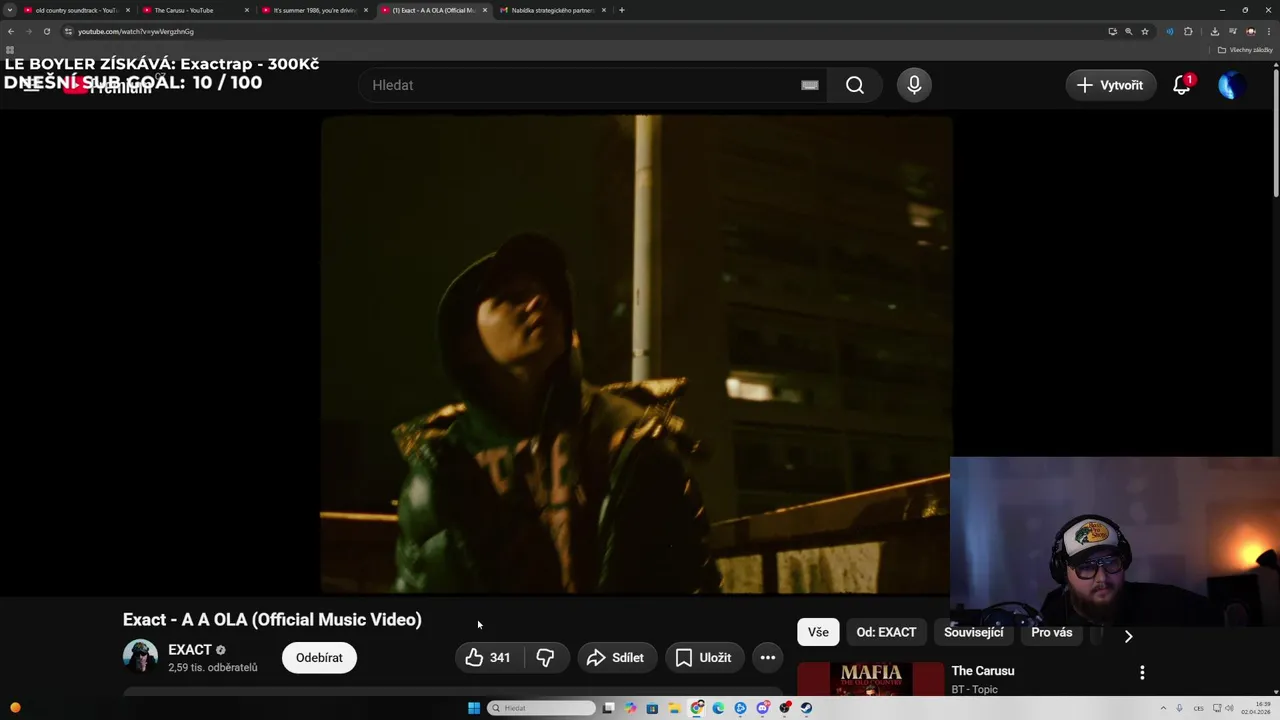The width and height of the screenshot is (1280, 720).
Task: Open media controls icon in browser toolbar
Action: [1233, 31]
